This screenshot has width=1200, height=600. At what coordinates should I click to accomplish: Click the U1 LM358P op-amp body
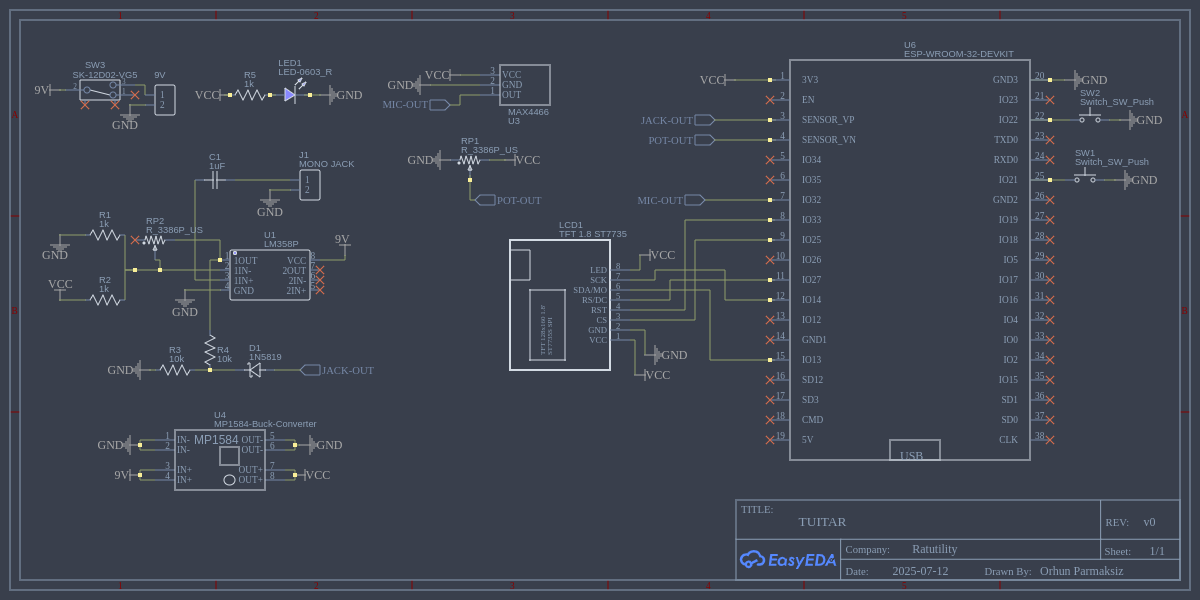[269, 275]
